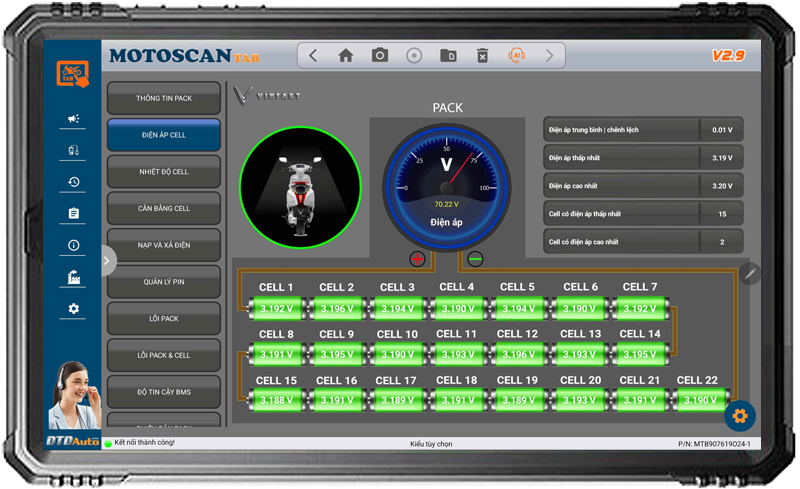Click 'Kết nối thành công!' status text
Image resolution: width=800 pixels, height=489 pixels.
(x=144, y=443)
